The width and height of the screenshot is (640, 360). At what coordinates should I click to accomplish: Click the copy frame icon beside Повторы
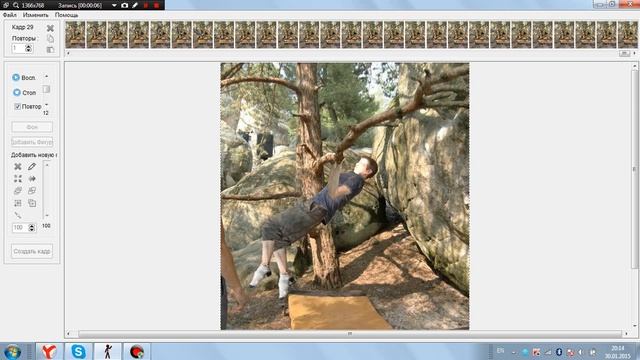tap(50, 39)
